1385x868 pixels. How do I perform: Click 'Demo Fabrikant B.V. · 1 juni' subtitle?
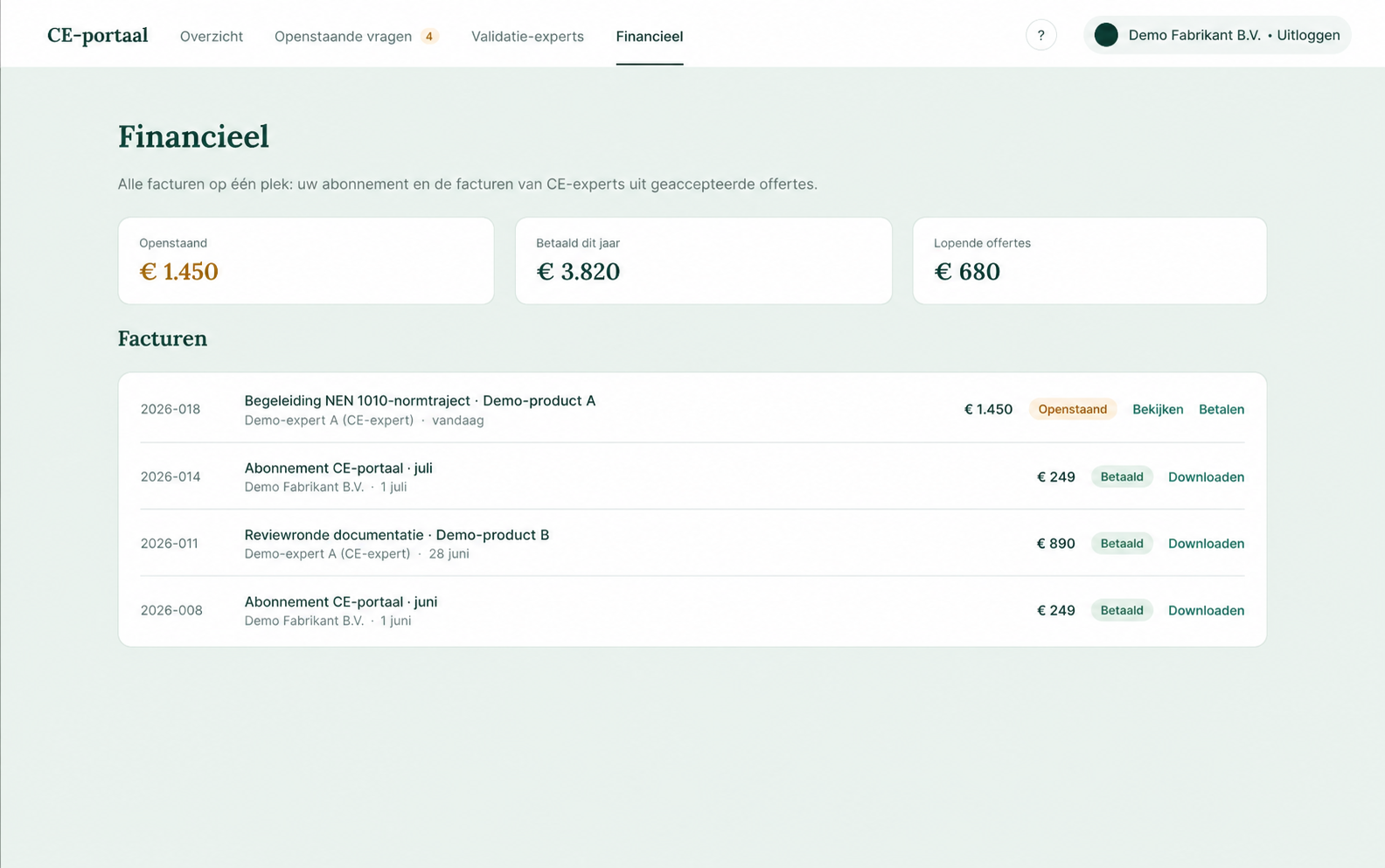[x=328, y=621]
